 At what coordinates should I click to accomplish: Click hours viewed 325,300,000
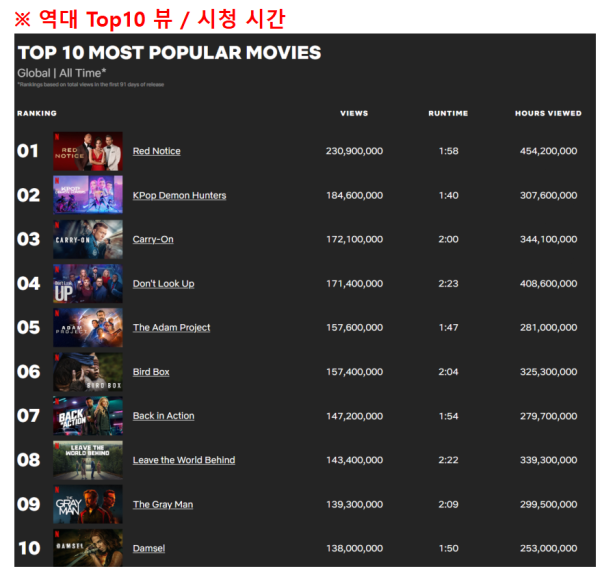[548, 372]
